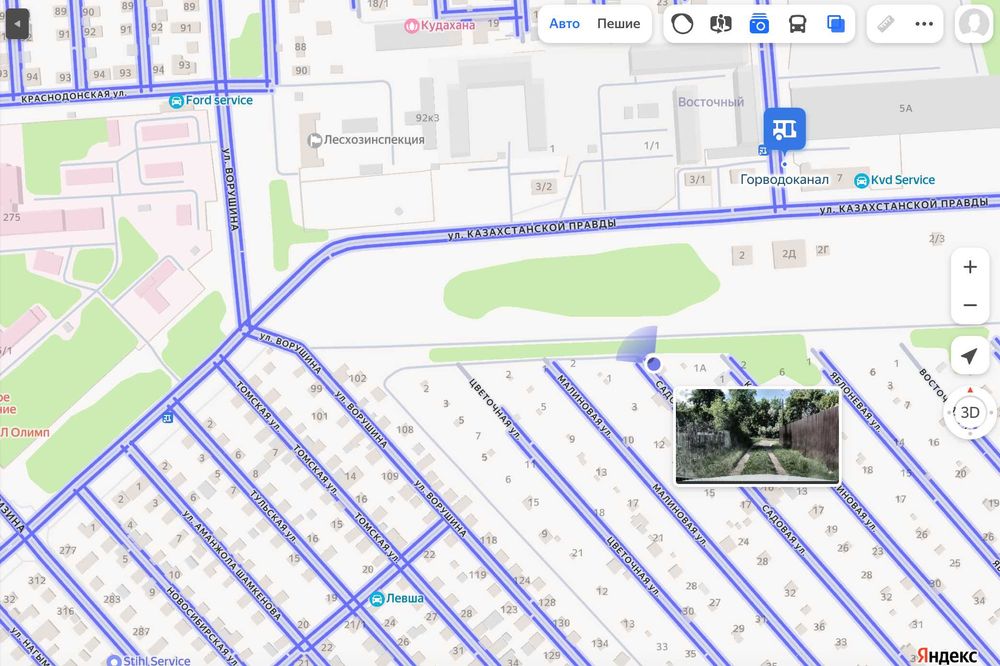Center map on my location arrow
This screenshot has height=666, width=1000.
(x=969, y=356)
